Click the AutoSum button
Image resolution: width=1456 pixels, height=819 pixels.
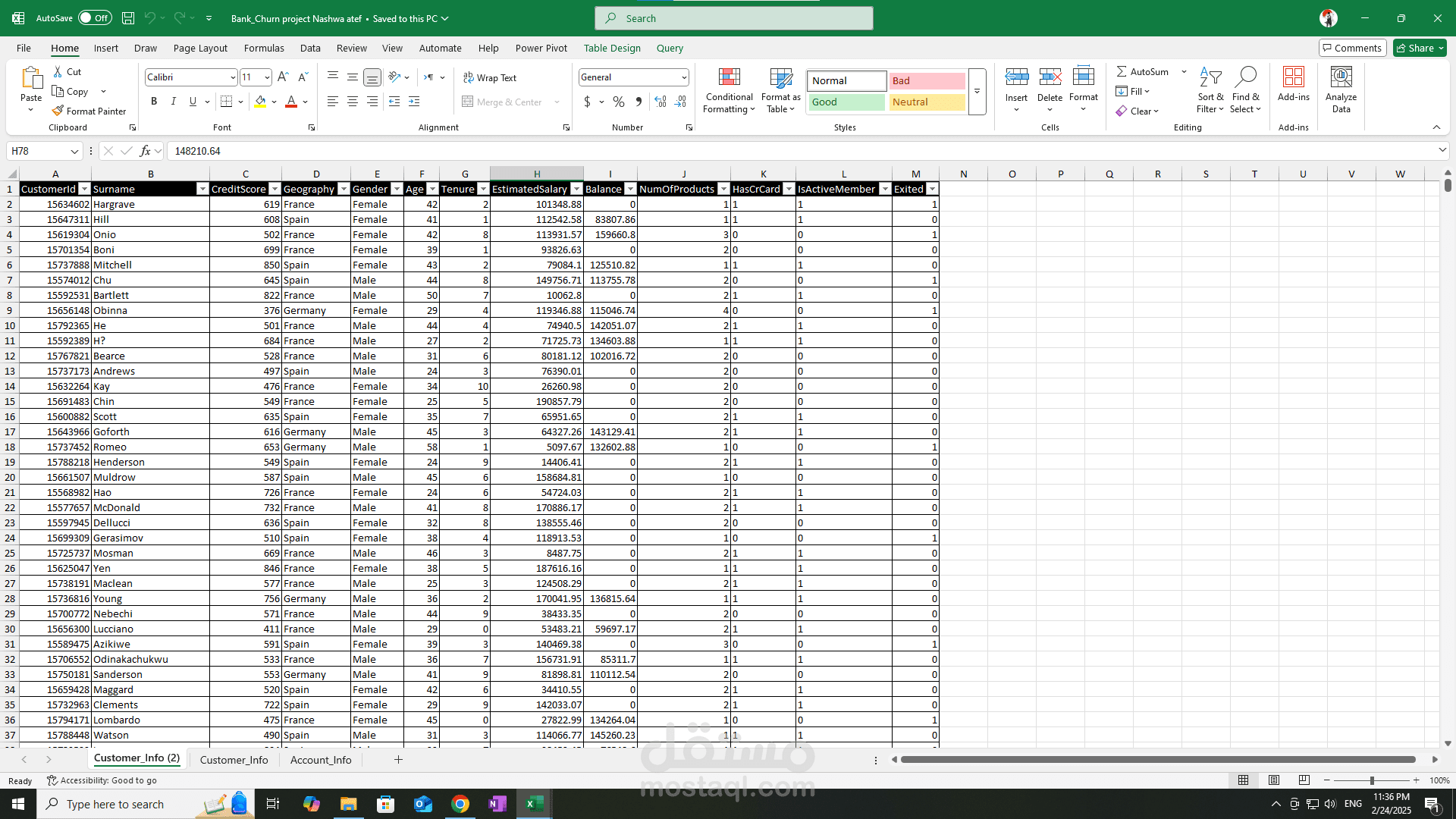[1143, 71]
